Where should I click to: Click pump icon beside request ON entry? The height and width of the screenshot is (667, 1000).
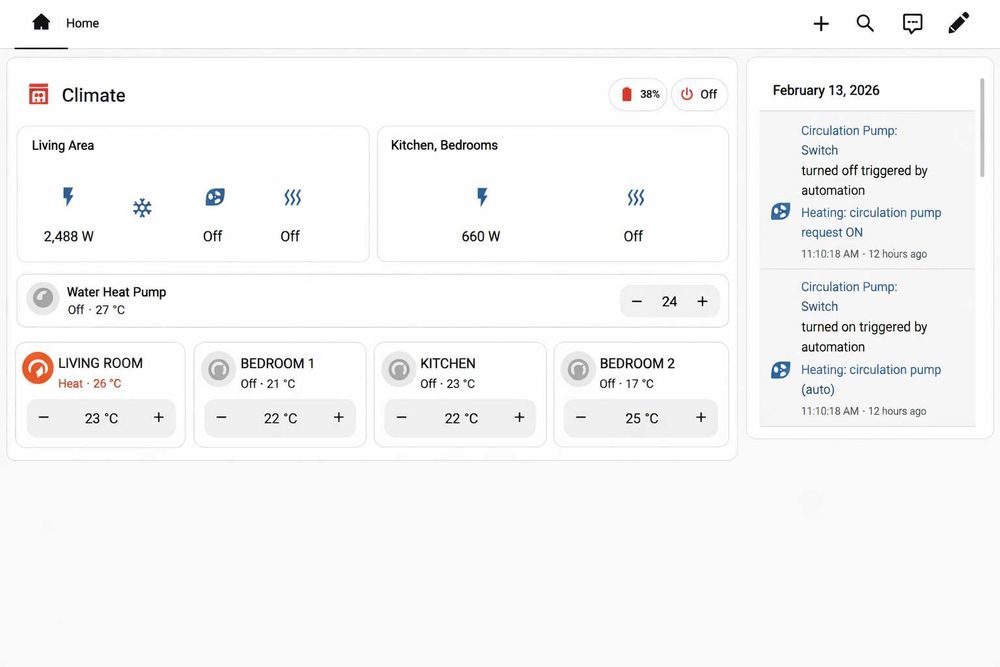pyautogui.click(x=781, y=212)
